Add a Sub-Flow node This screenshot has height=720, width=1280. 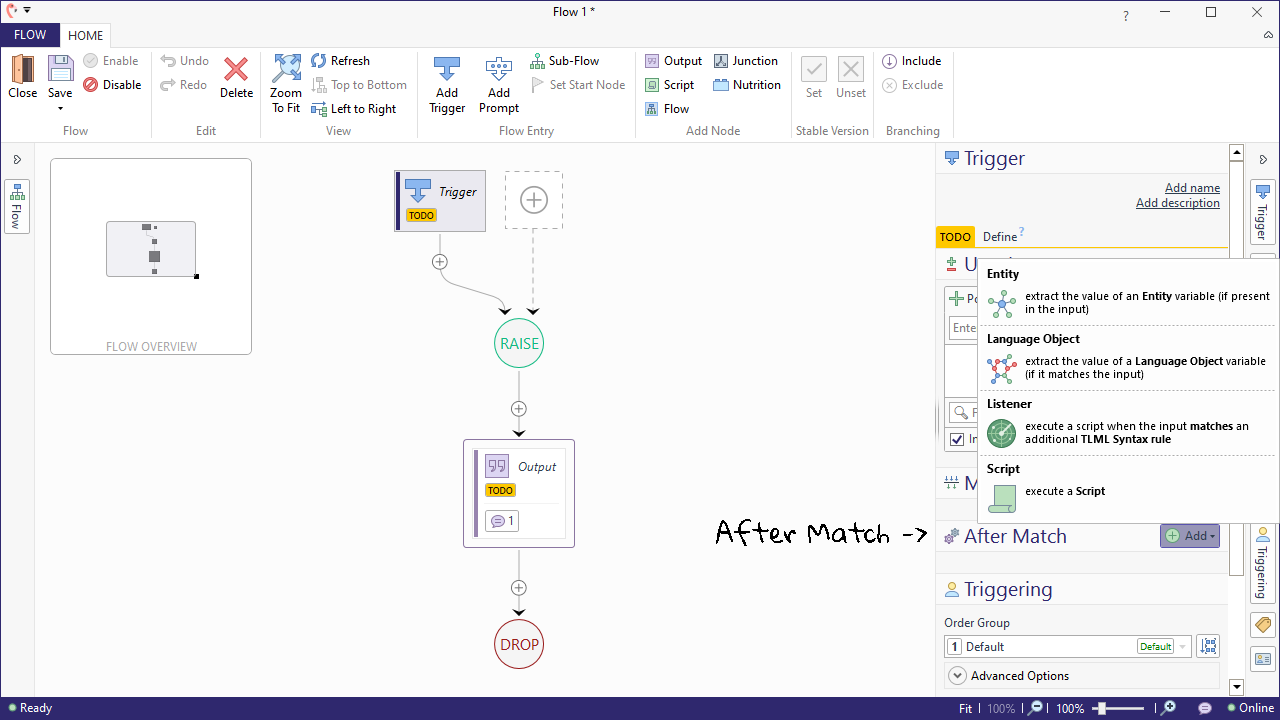pos(565,60)
